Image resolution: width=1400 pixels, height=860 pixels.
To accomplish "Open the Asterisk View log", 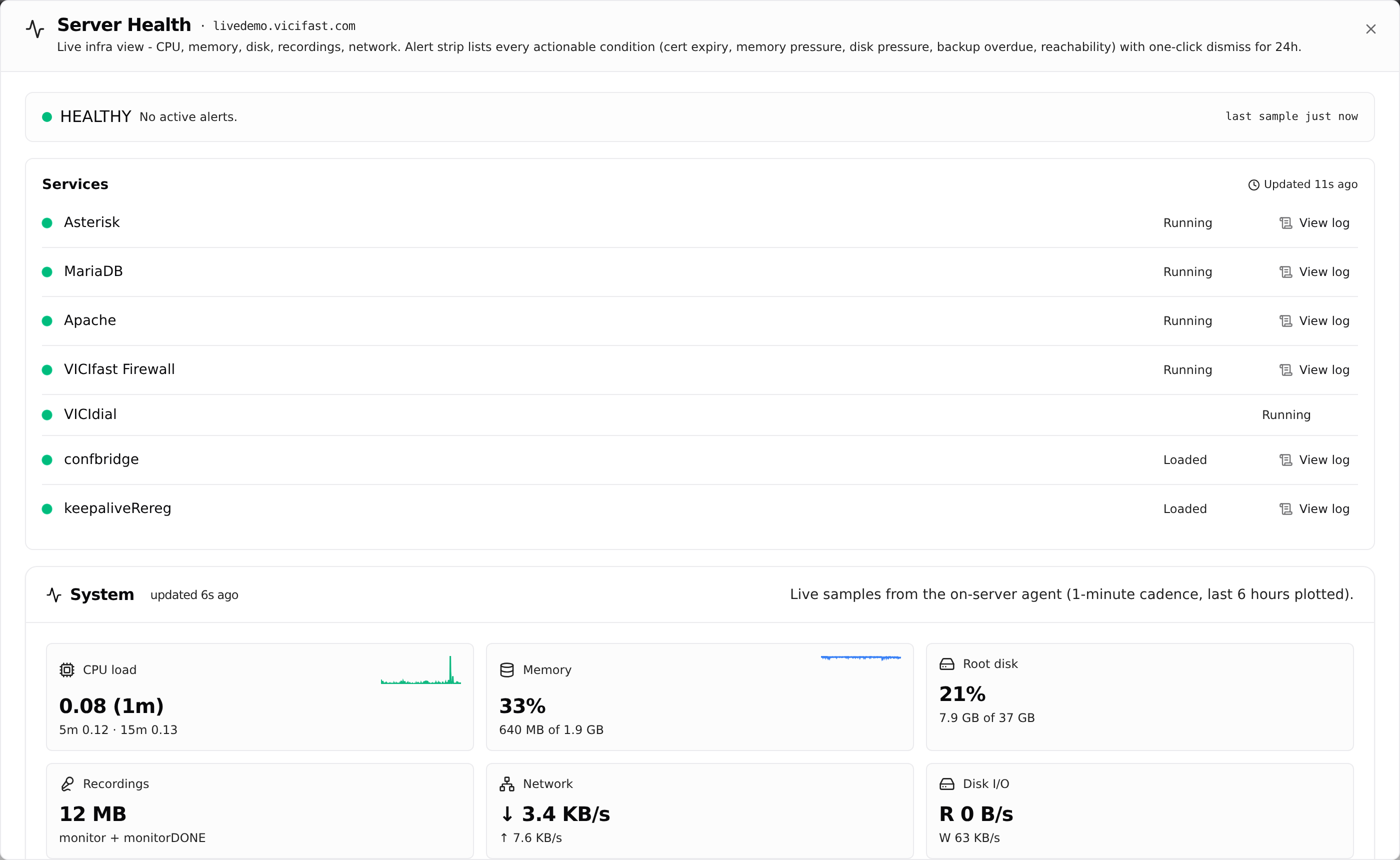I will click(1314, 223).
